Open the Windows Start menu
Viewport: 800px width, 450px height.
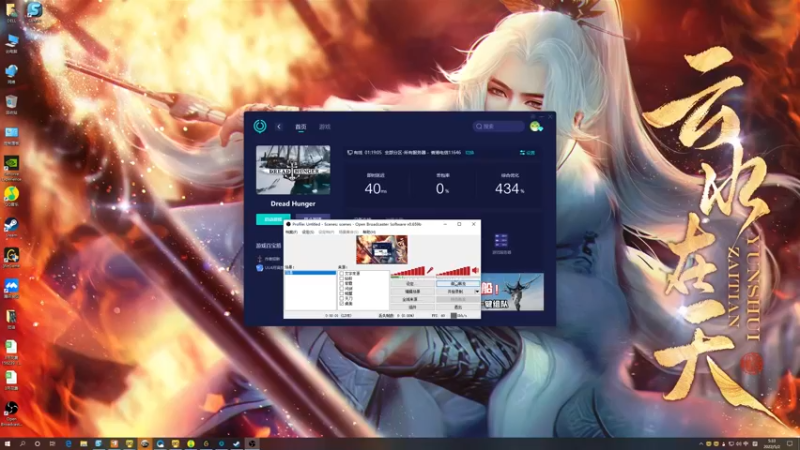coord(7,444)
